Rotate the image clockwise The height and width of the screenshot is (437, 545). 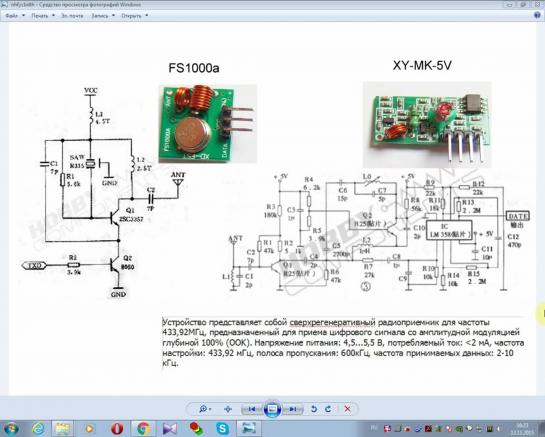click(x=328, y=409)
